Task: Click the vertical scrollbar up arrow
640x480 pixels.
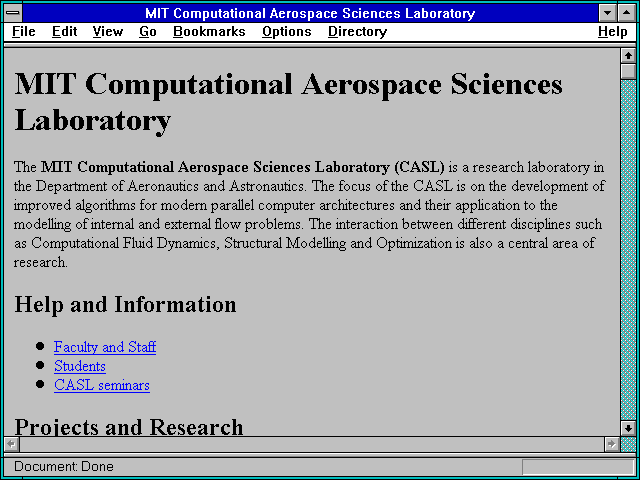Action: (x=628, y=56)
